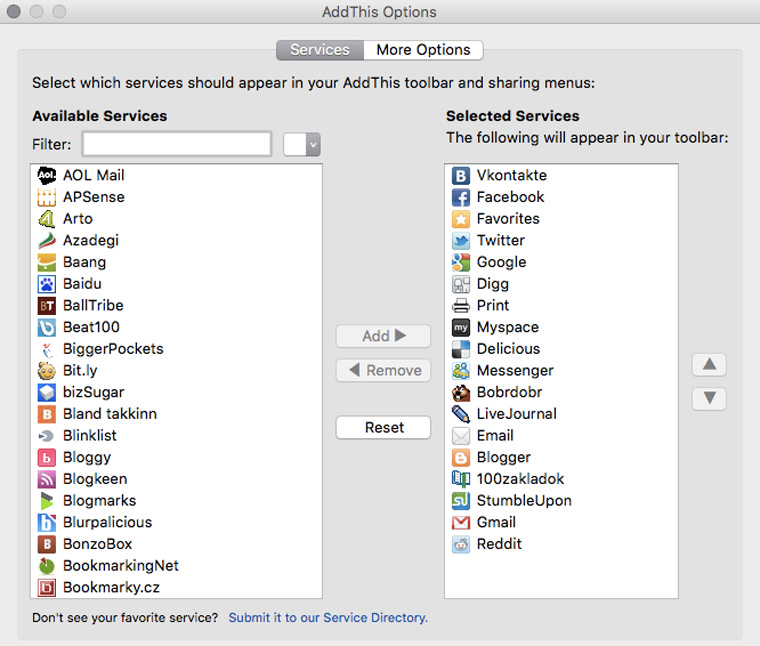Image resolution: width=760 pixels, height=646 pixels.
Task: Choose the Arto service icon
Action: 47,219
